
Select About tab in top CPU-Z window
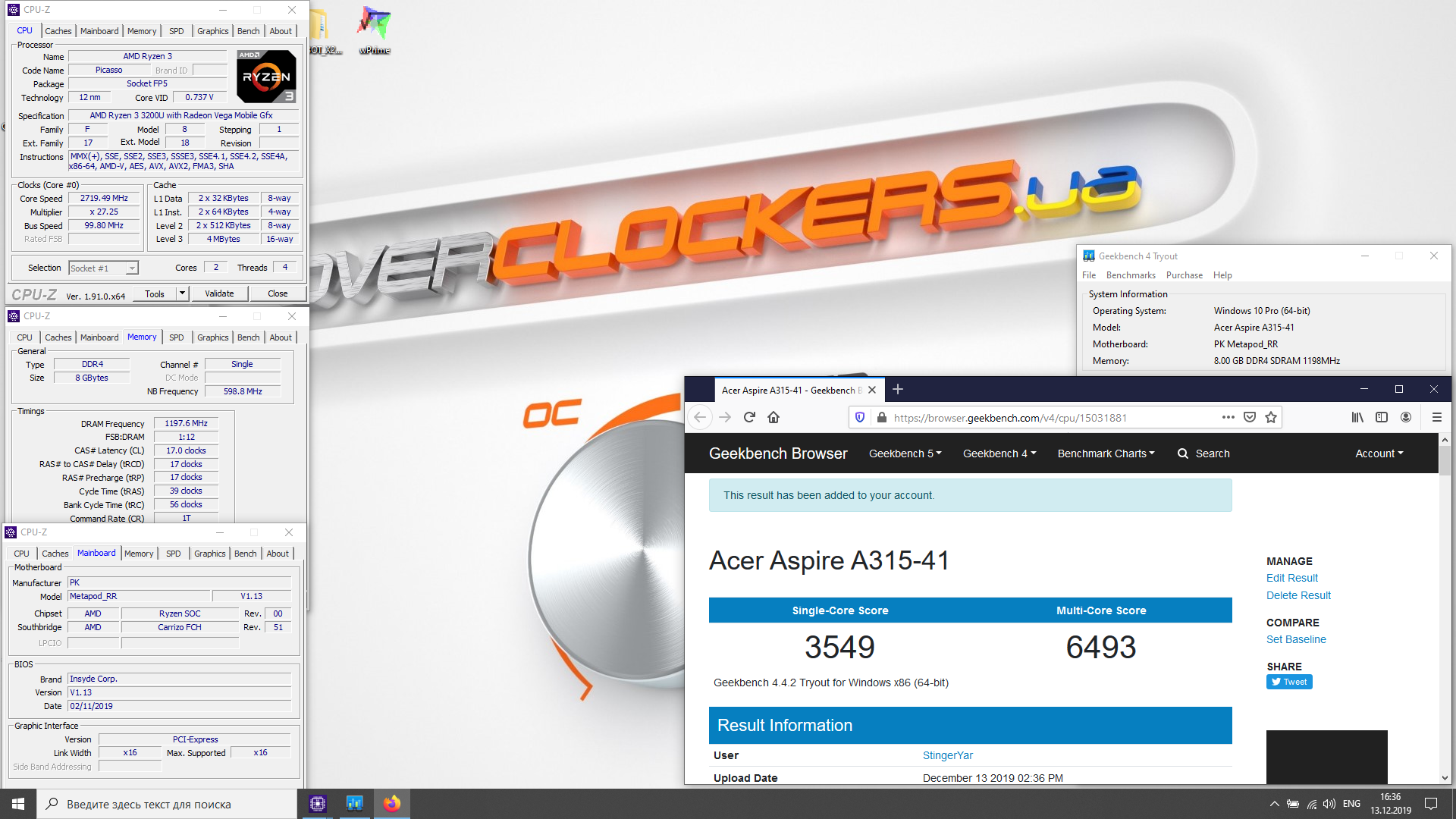(281, 31)
